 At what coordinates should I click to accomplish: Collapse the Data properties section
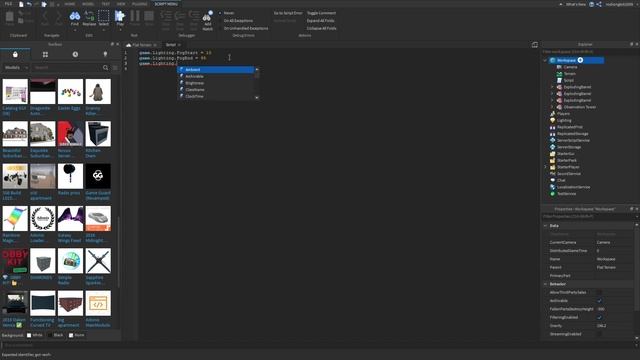[x=545, y=226]
